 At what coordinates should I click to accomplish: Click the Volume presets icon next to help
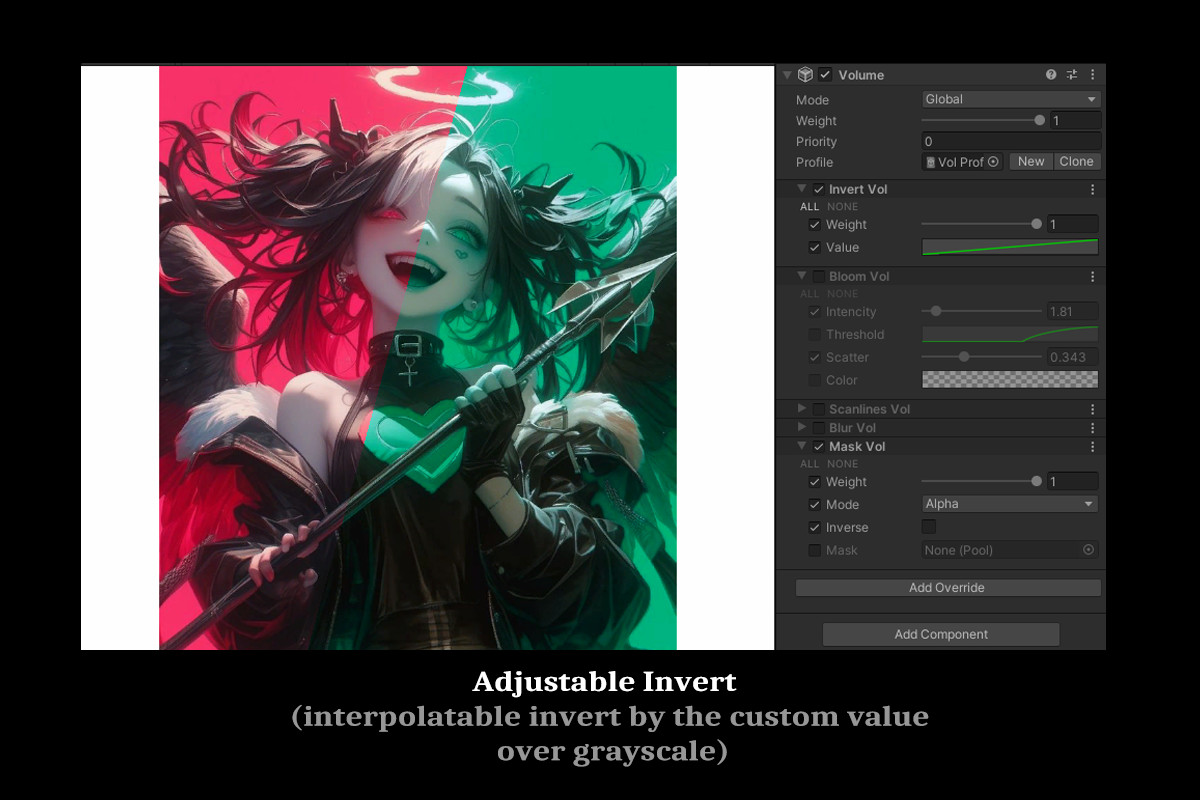1071,74
